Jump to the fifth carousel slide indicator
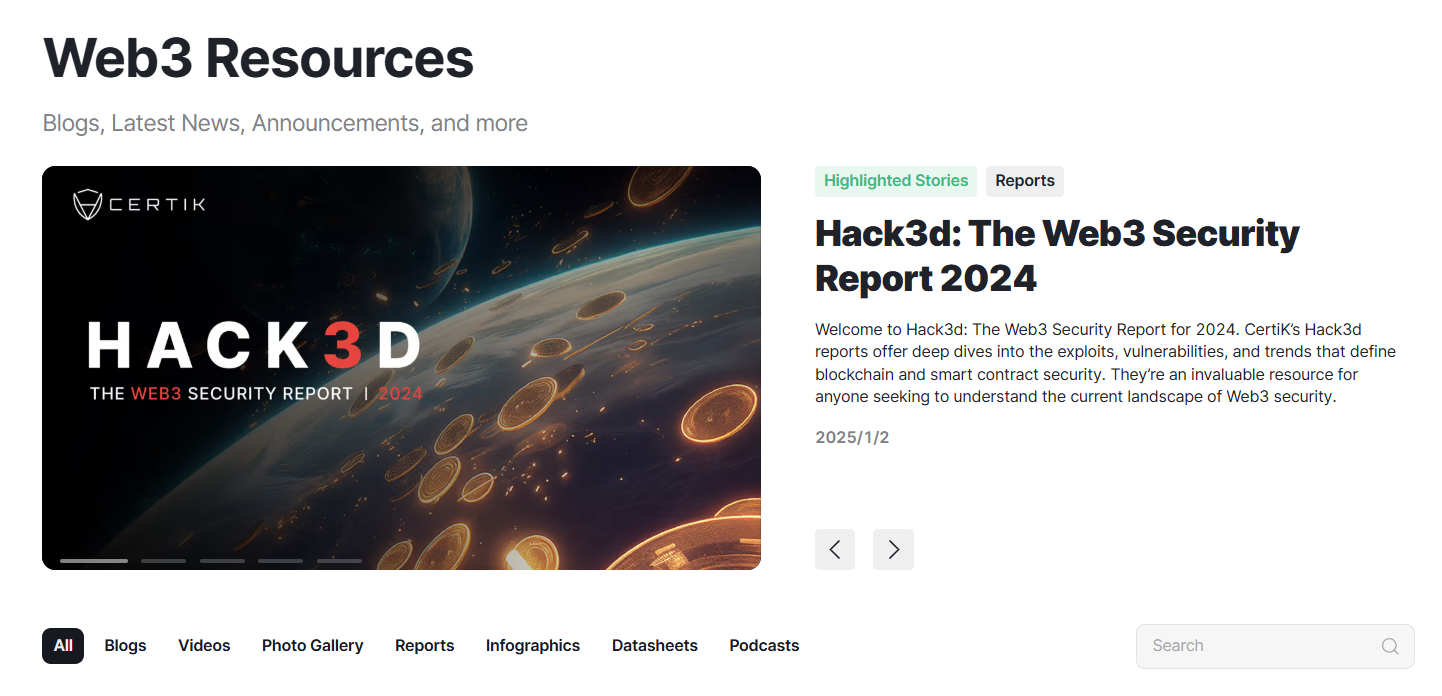 coord(339,561)
